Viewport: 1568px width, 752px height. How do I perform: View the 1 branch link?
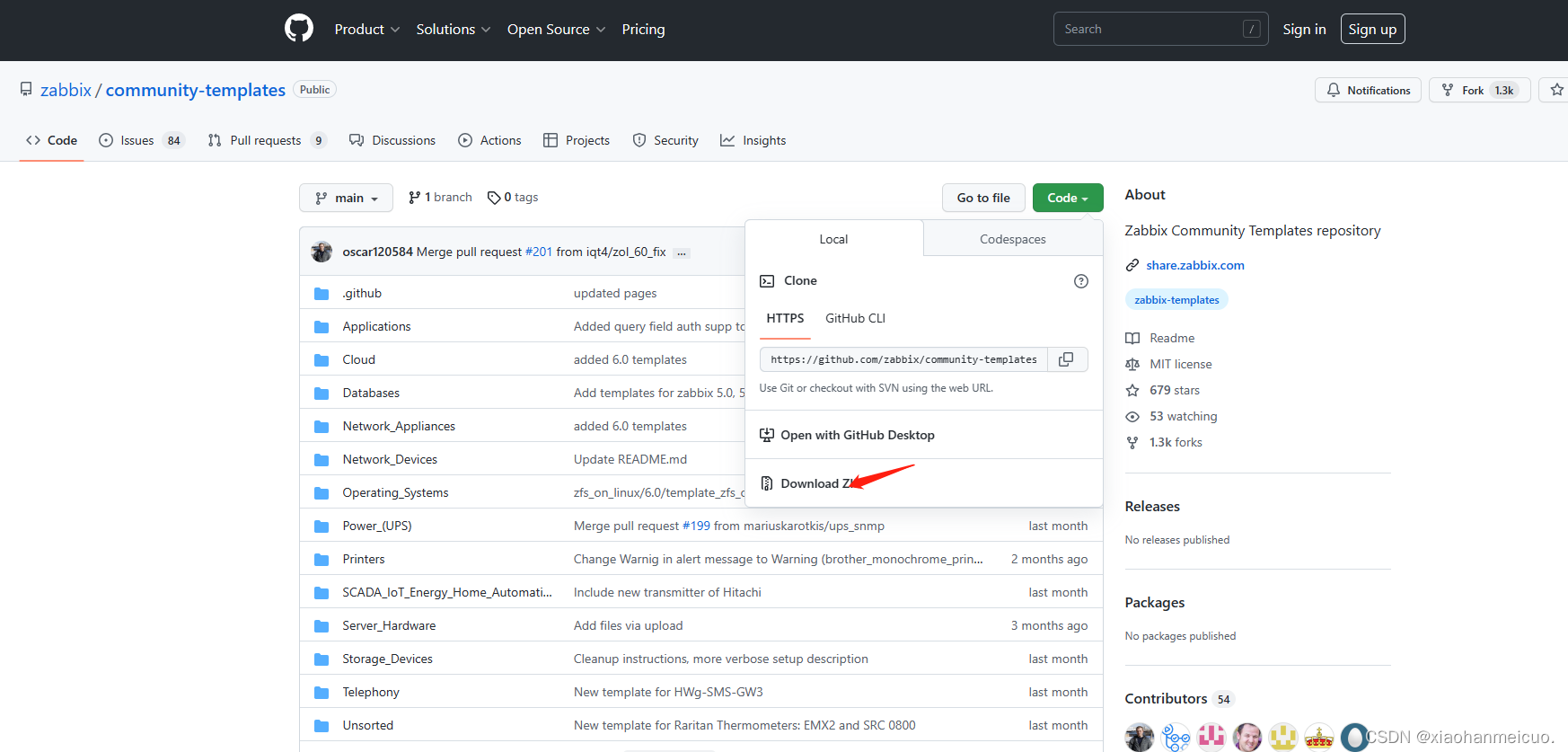click(x=440, y=198)
